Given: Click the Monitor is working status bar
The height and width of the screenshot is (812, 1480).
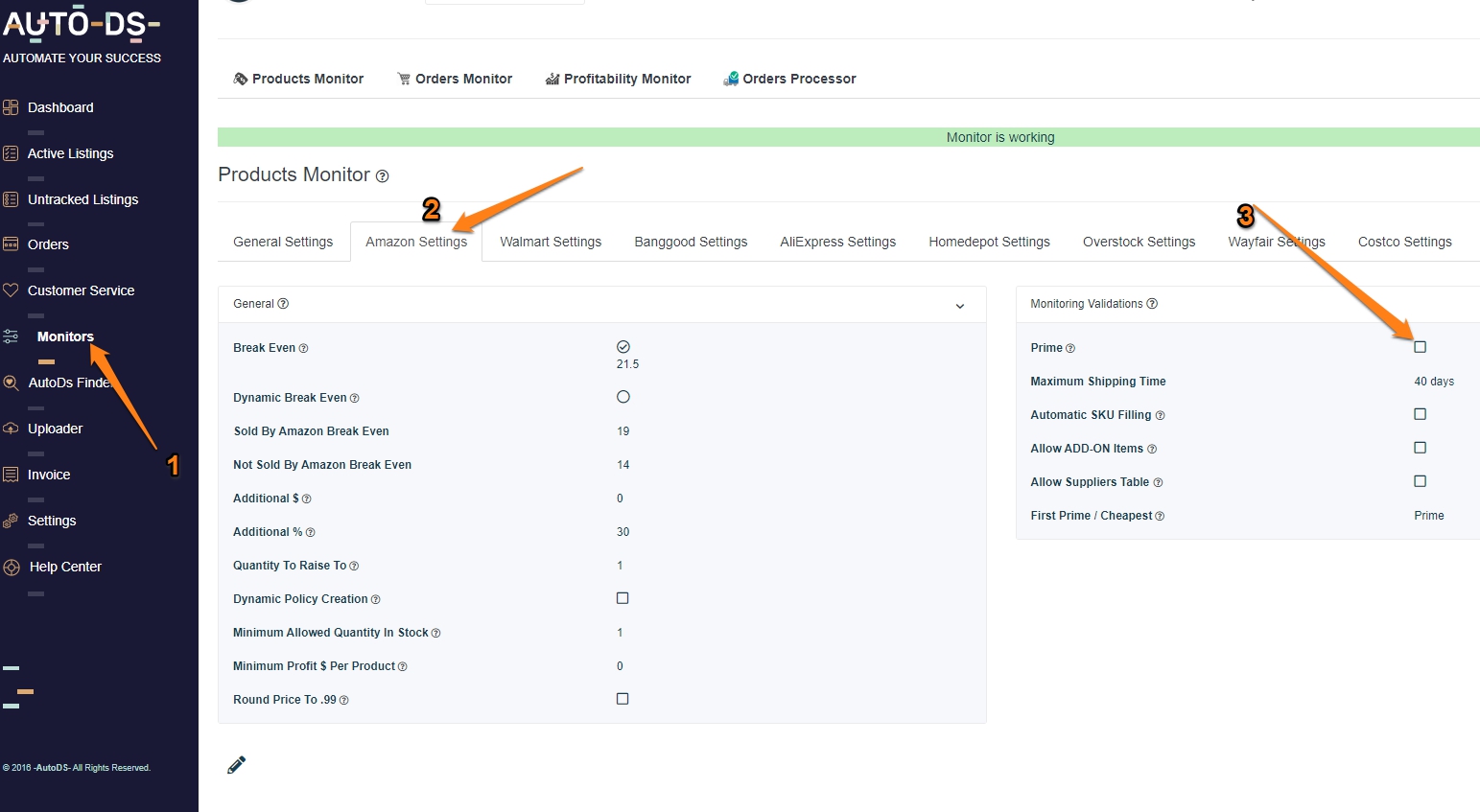Looking at the screenshot, I should (849, 137).
